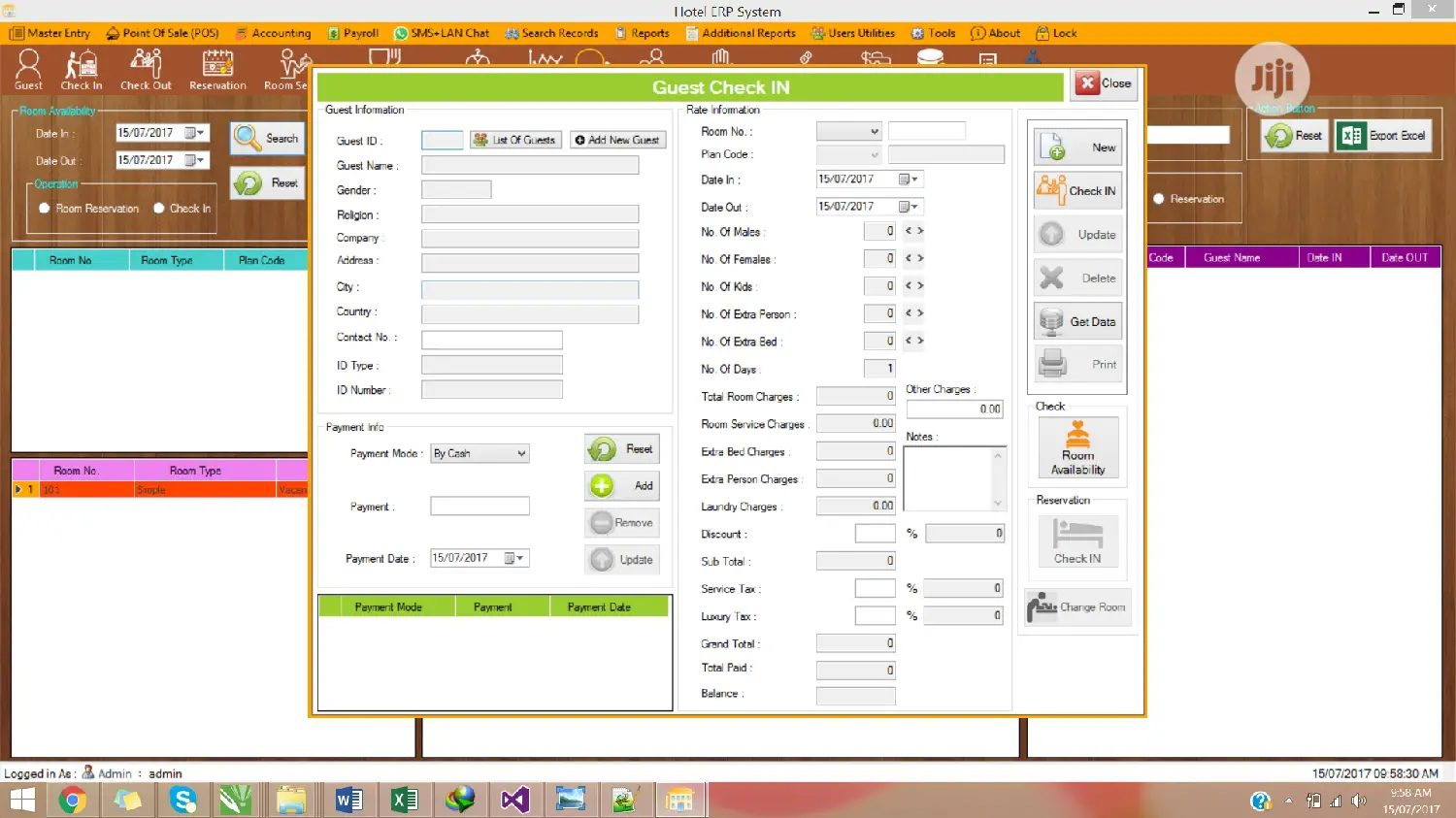This screenshot has height=818, width=1456.
Task: Open the Search Records menu
Action: [x=551, y=33]
